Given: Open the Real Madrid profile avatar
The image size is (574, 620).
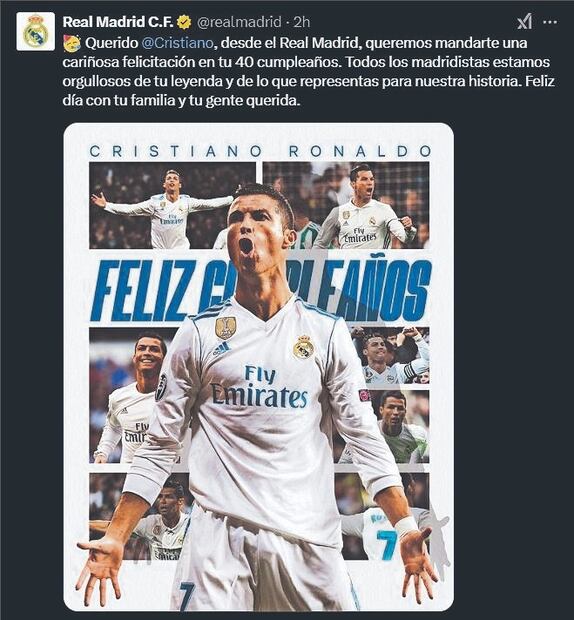Looking at the screenshot, I should click(x=36, y=31).
